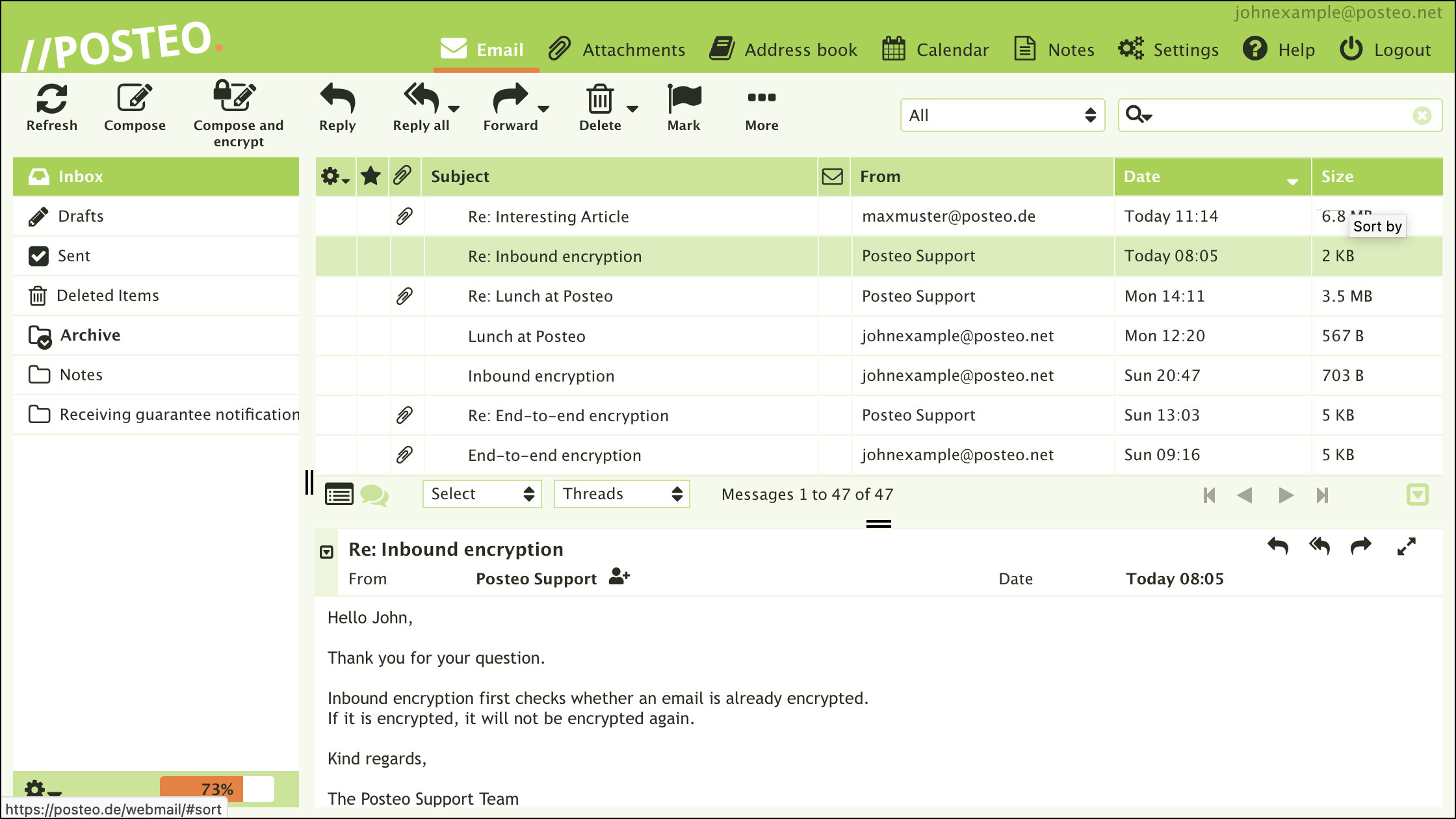Open folder actions gear menu
The width and height of the screenshot is (1456, 819).
42,790
